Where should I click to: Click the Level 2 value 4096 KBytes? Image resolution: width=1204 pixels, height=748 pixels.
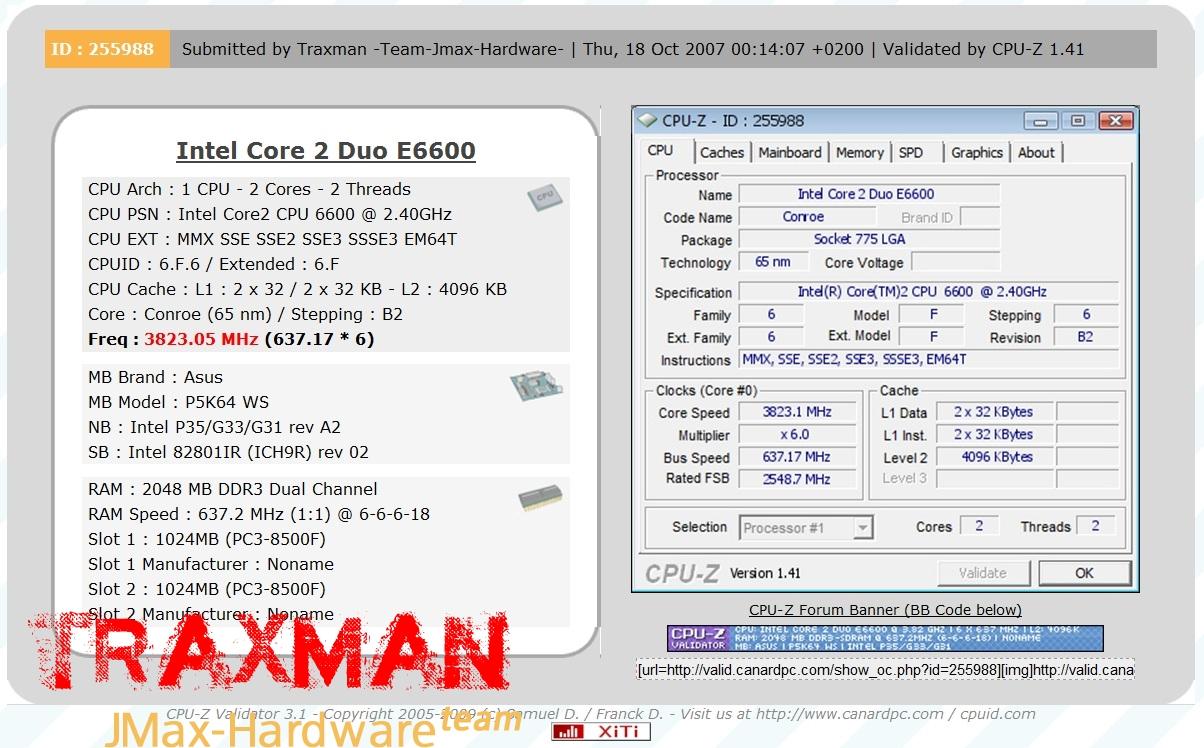(x=993, y=457)
